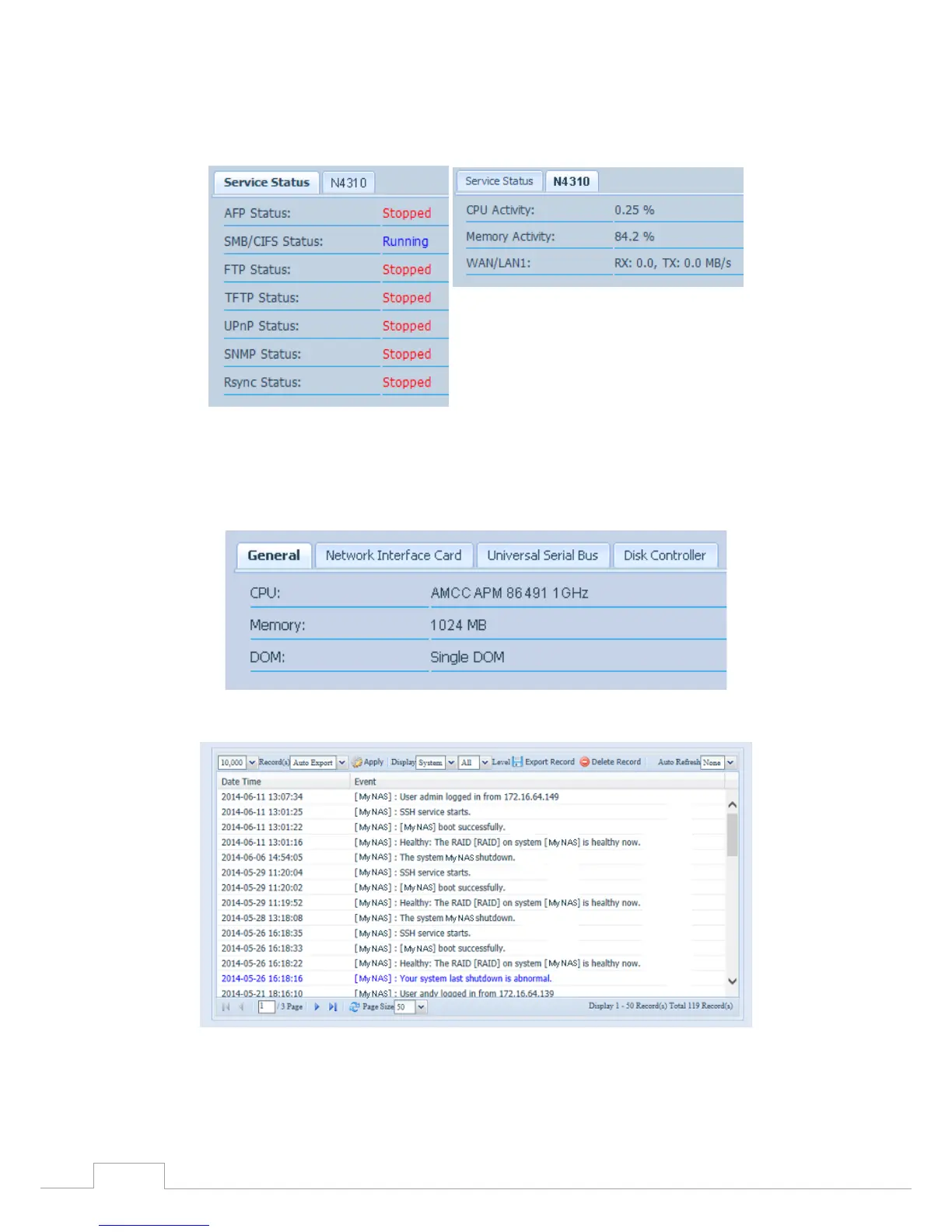Select the shutdown log entry dated 2014-05-28 13:18:08
The width and height of the screenshot is (952, 1232).
point(471,919)
